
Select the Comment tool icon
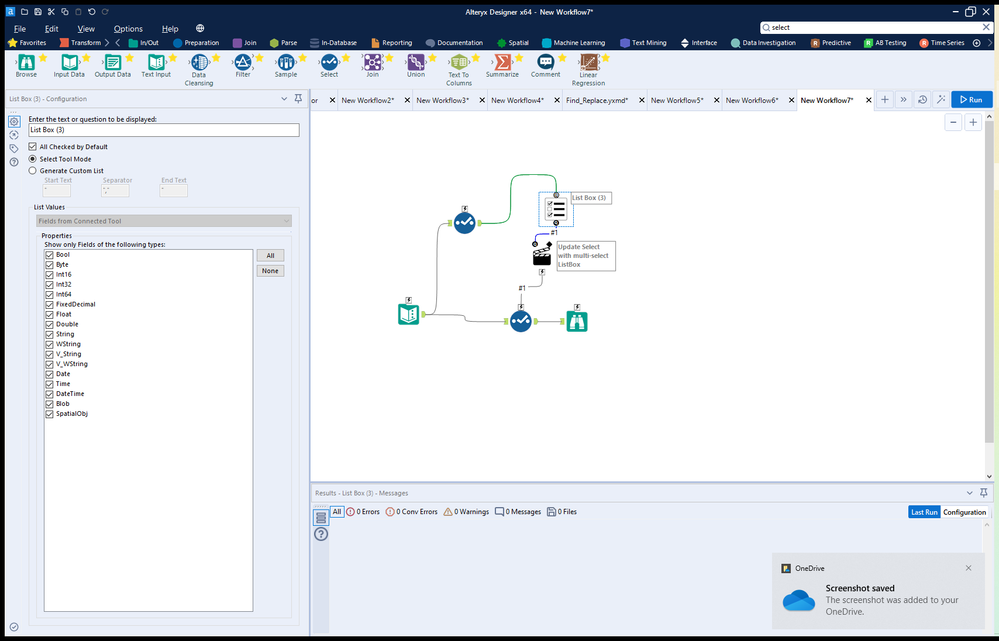pyautogui.click(x=545, y=62)
